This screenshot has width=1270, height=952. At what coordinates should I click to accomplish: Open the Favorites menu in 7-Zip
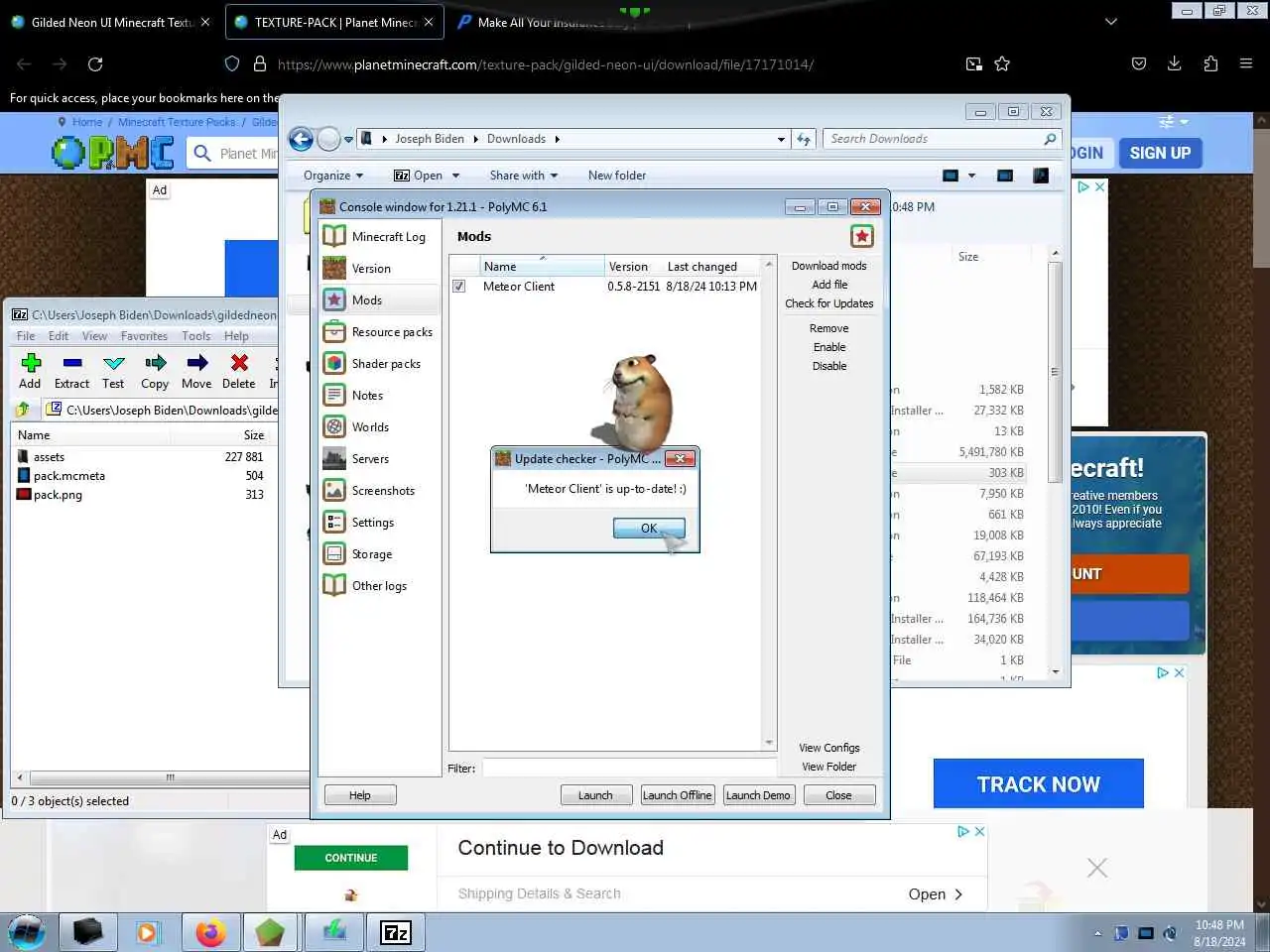tap(144, 336)
